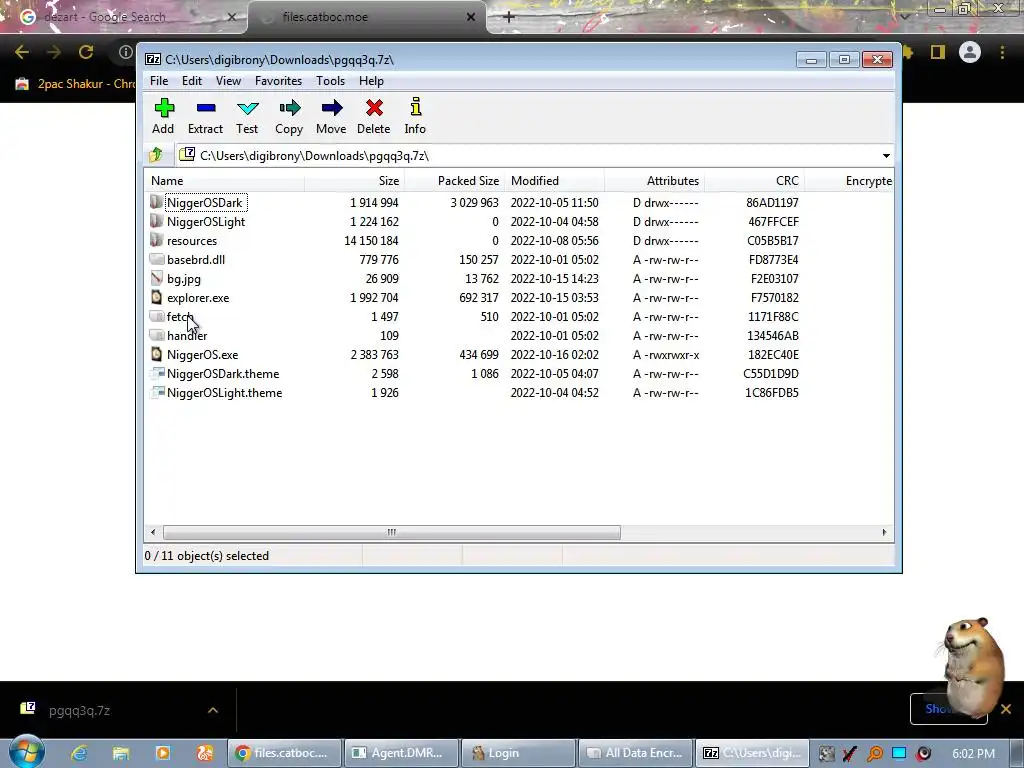Screen dimensions: 1024x768
Task: Click the scrollbar right arrow
Action: [884, 532]
